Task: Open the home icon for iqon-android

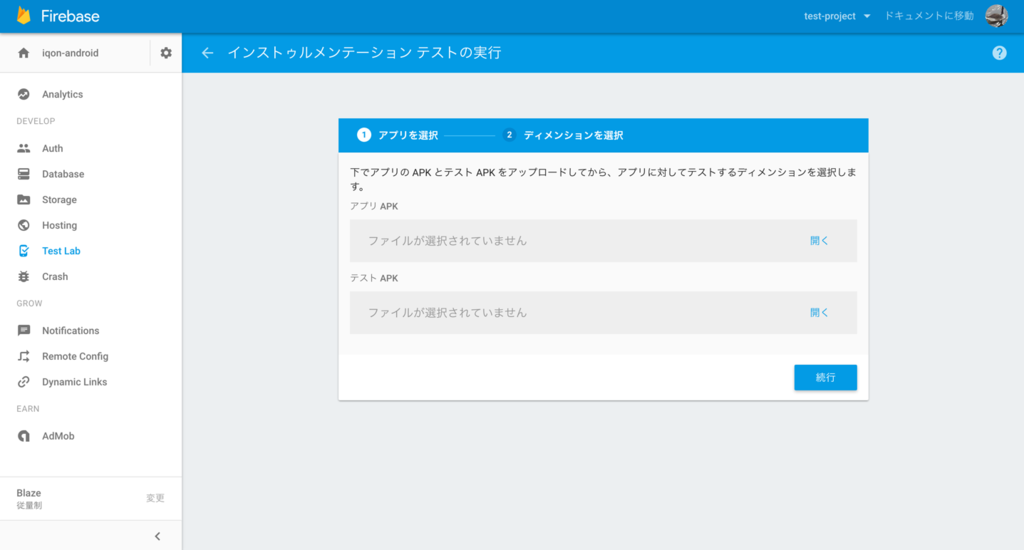Action: pyautogui.click(x=24, y=53)
